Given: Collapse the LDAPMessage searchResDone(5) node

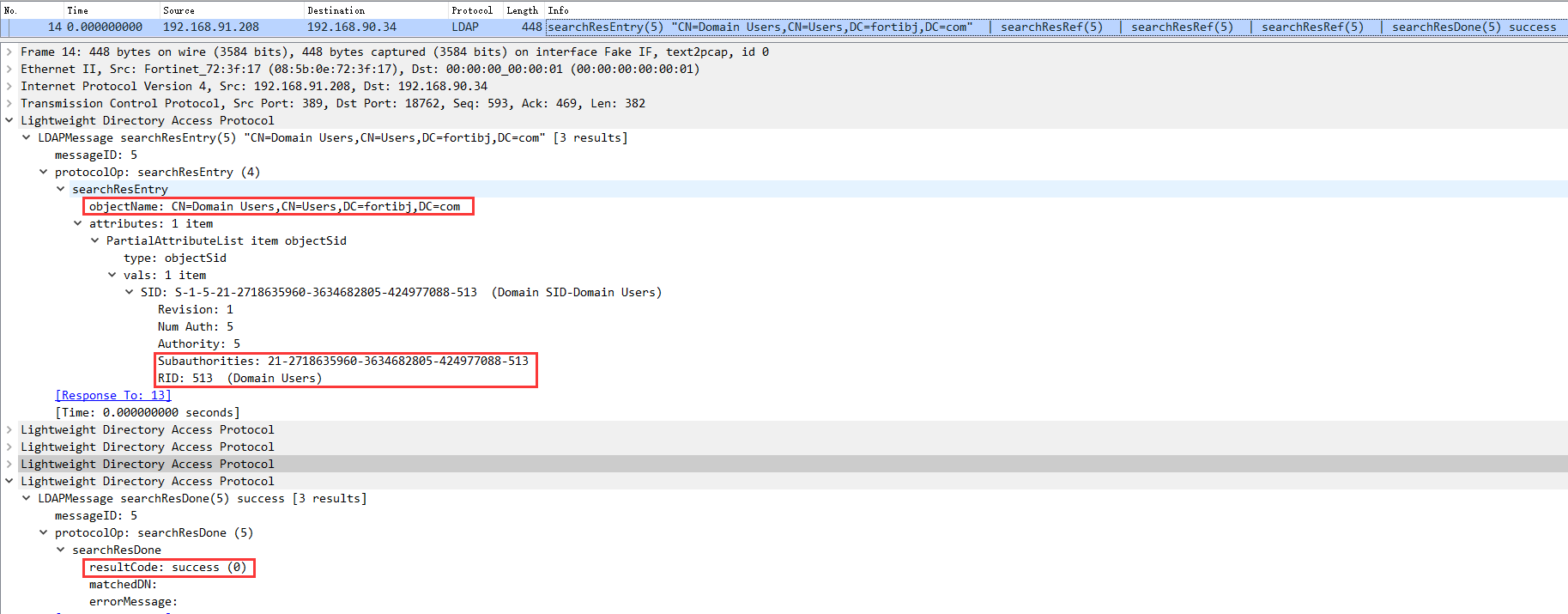Looking at the screenshot, I should click(27, 498).
